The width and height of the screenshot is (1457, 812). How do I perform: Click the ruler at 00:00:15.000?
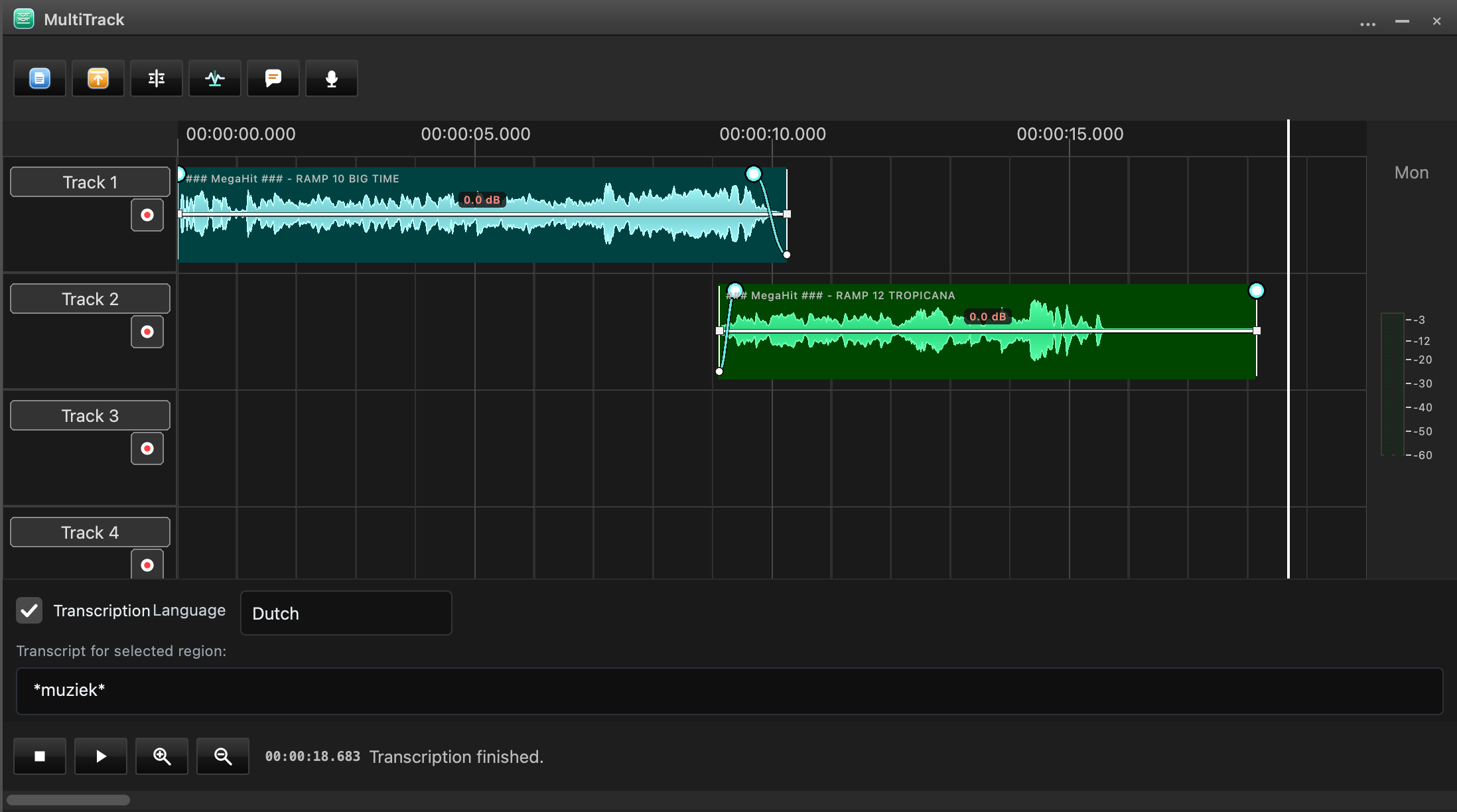click(x=1070, y=134)
